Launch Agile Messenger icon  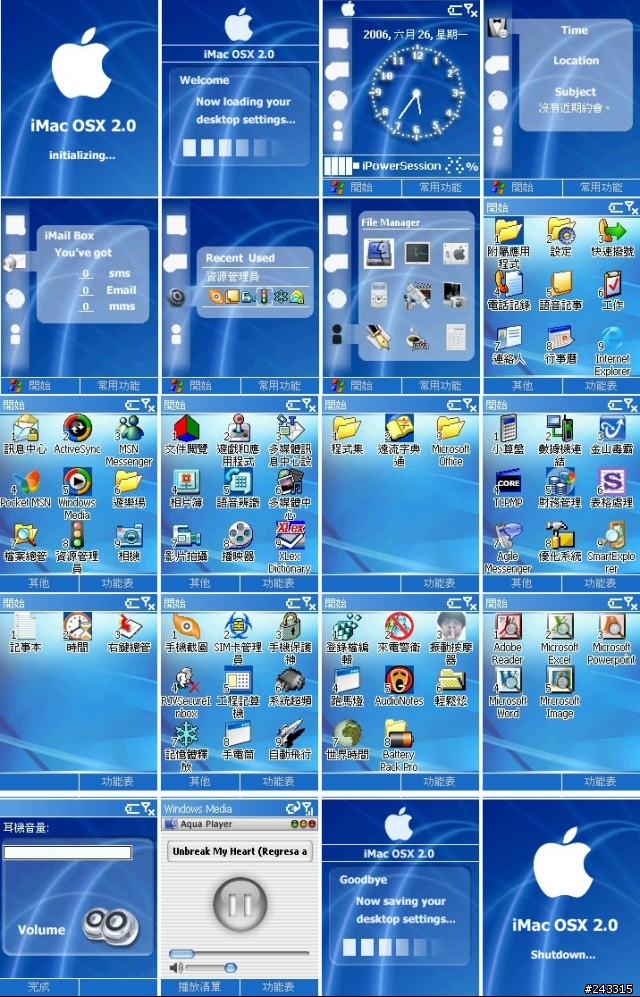click(508, 536)
